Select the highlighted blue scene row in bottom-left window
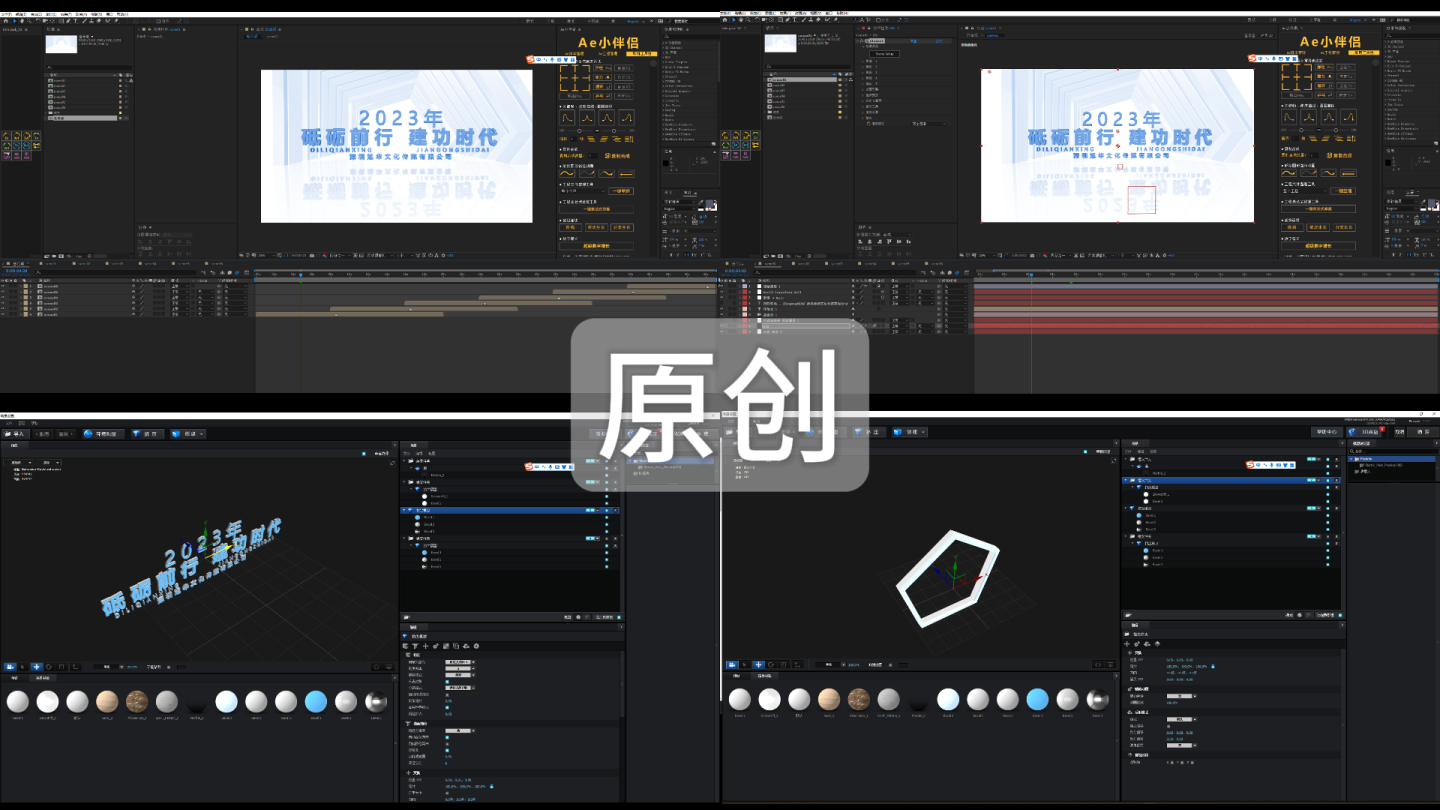Viewport: 1440px width, 810px height. tap(510, 510)
